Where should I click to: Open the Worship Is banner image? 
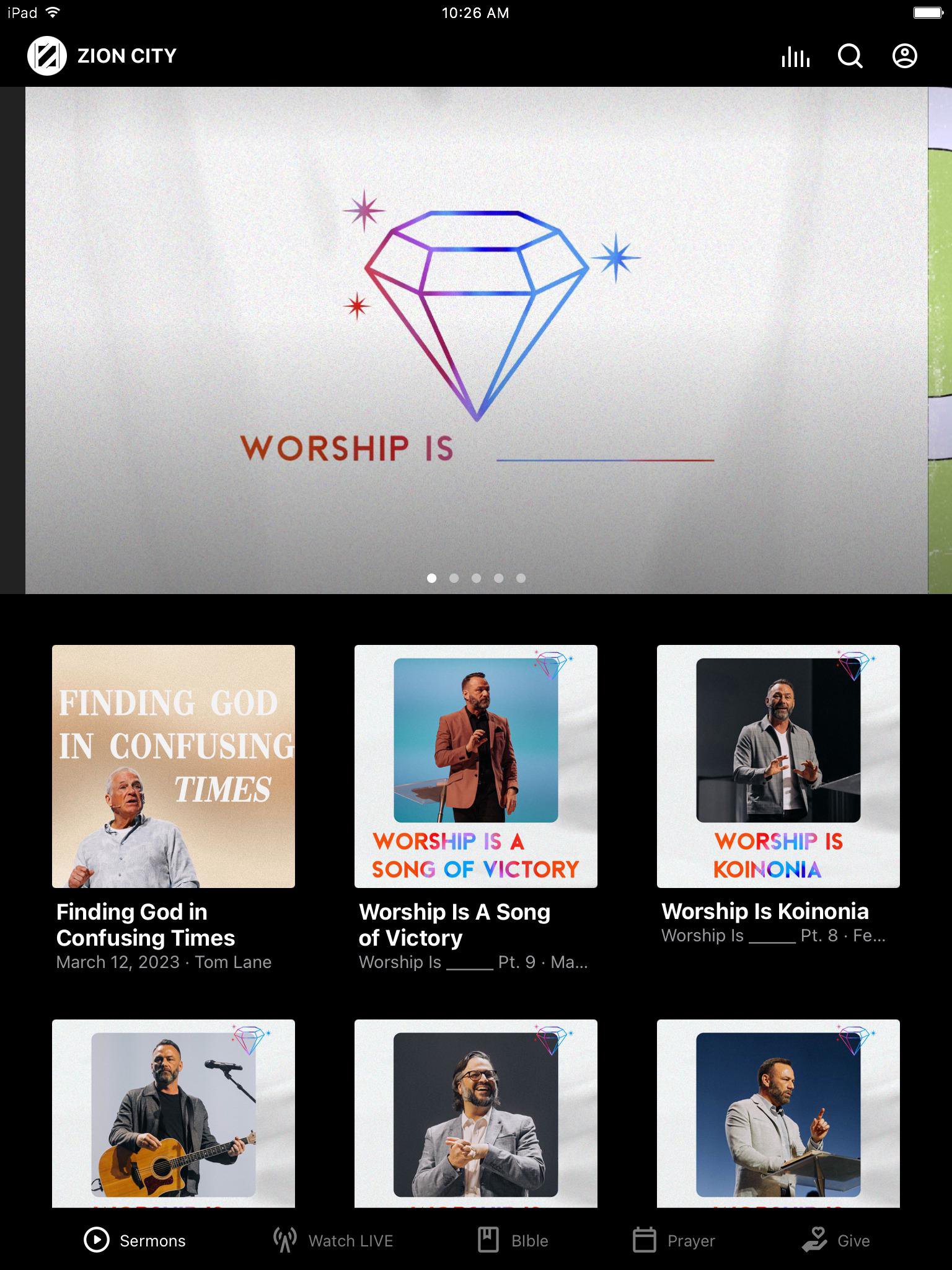476,340
